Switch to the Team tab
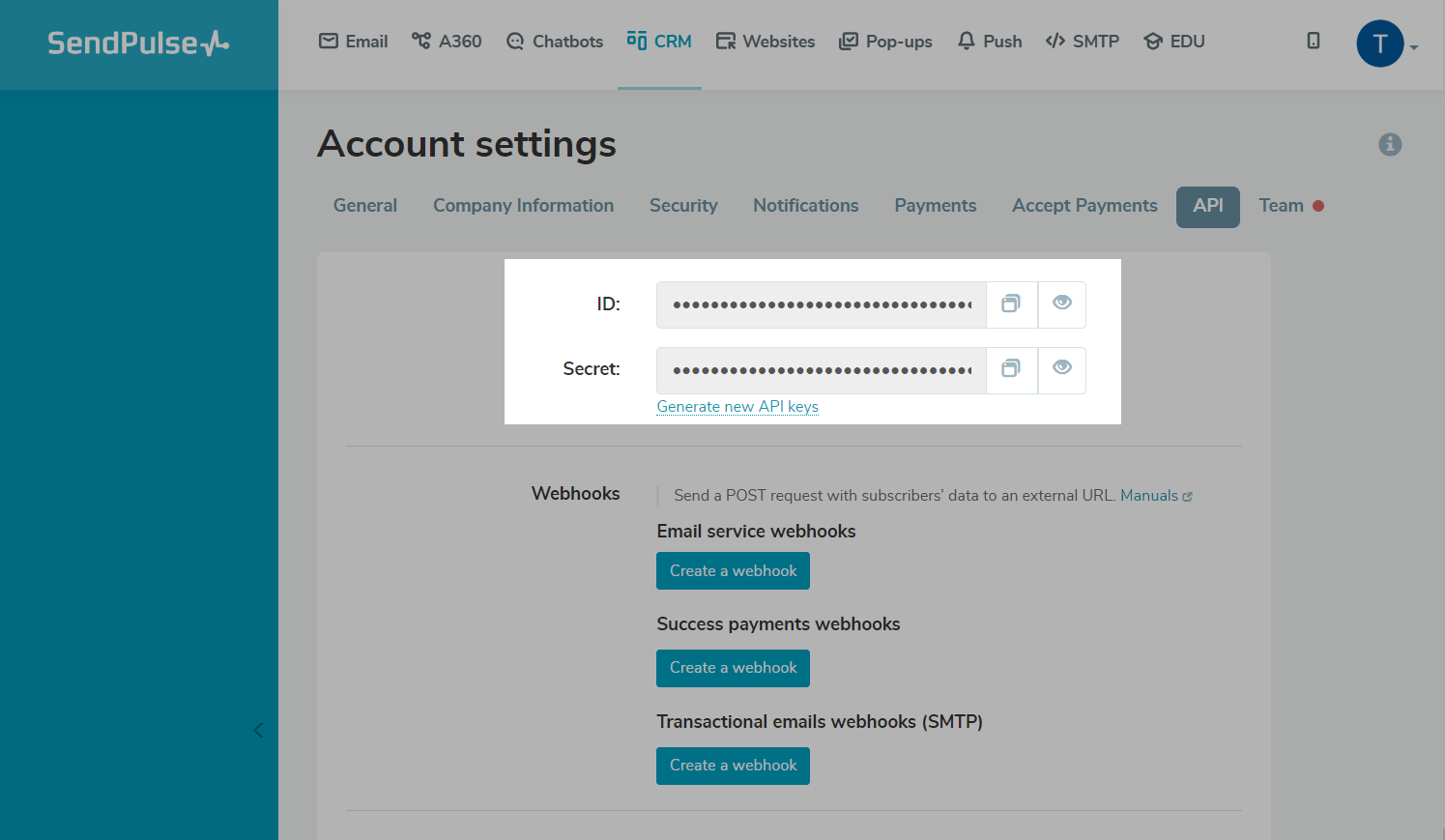Image resolution: width=1445 pixels, height=840 pixels. (x=1282, y=206)
